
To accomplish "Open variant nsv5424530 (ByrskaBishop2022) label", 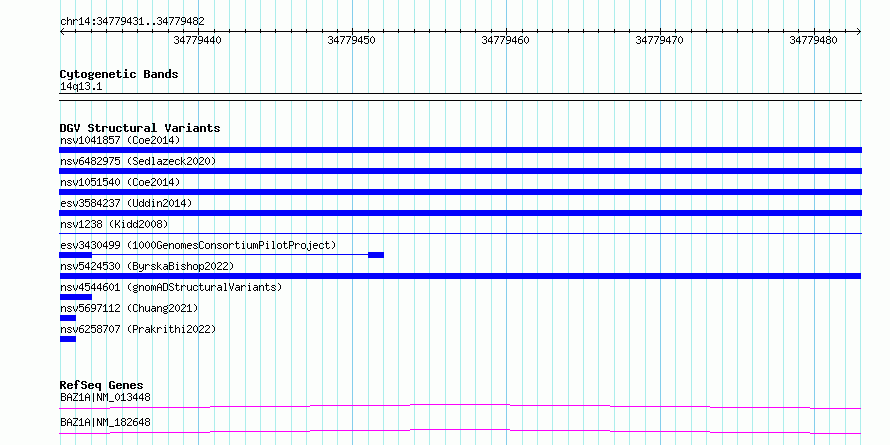I will click(x=147, y=266).
